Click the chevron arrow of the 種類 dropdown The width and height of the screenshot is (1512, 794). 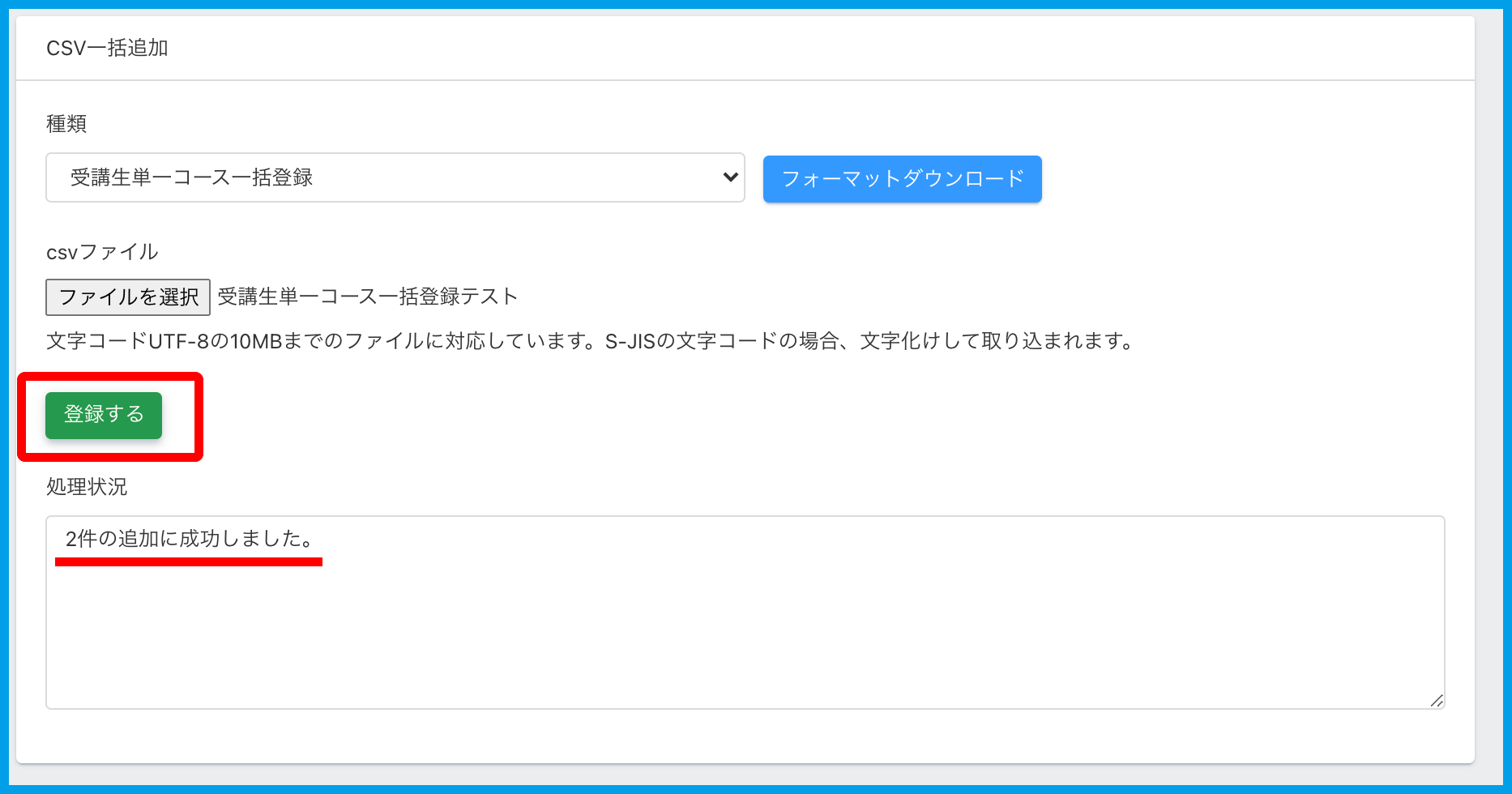pyautogui.click(x=730, y=177)
